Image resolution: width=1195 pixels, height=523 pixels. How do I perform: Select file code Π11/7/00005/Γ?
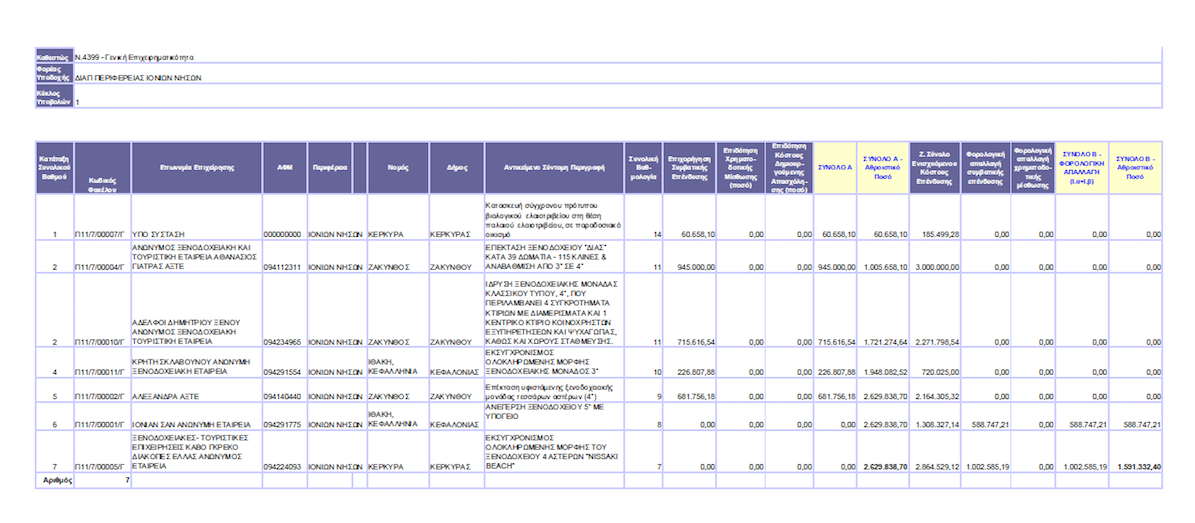point(99,466)
